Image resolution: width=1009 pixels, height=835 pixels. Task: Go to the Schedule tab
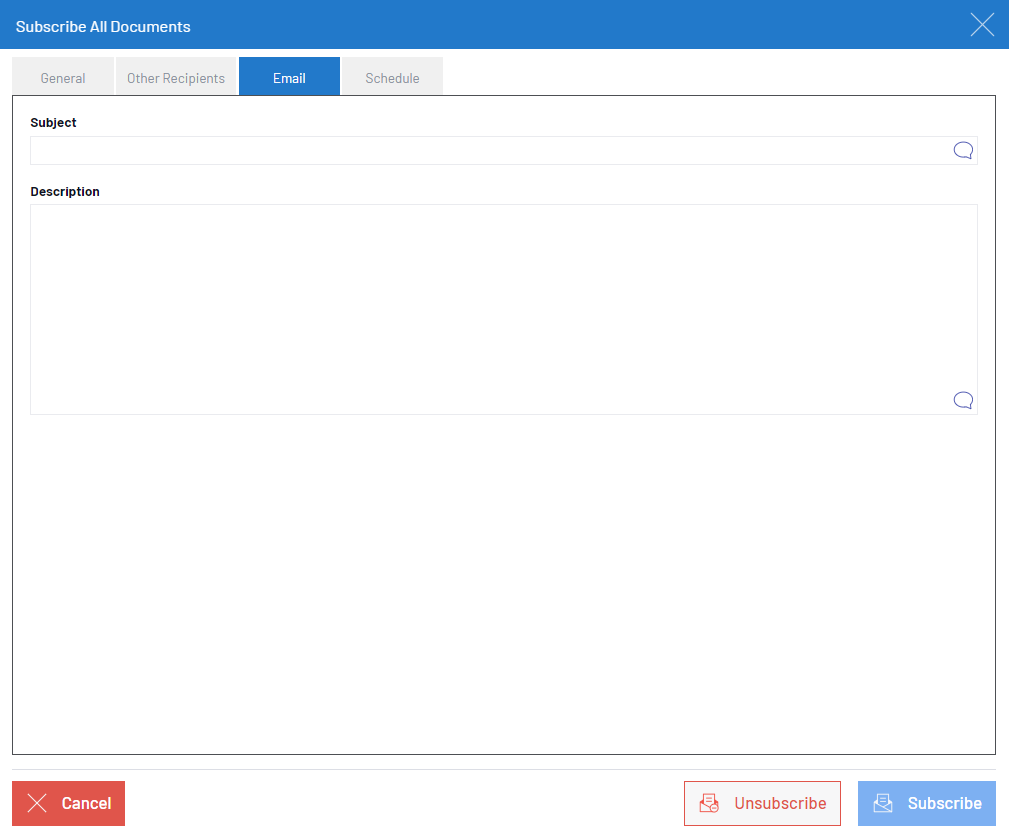(x=392, y=78)
